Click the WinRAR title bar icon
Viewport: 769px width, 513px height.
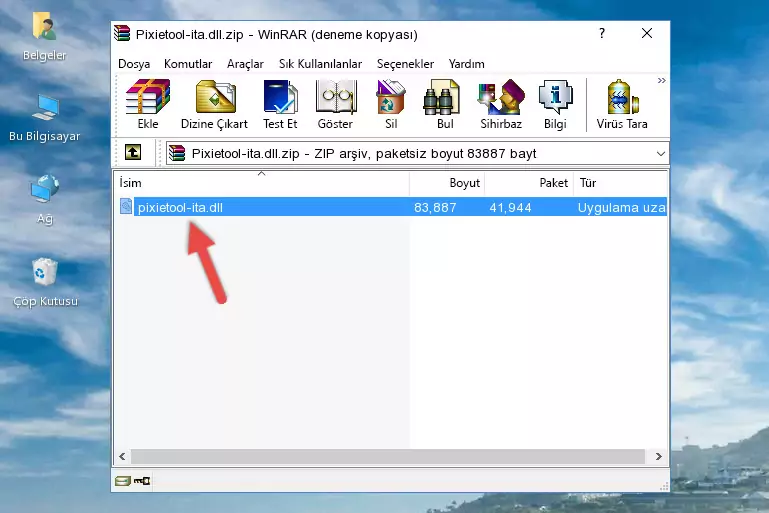[x=122, y=33]
